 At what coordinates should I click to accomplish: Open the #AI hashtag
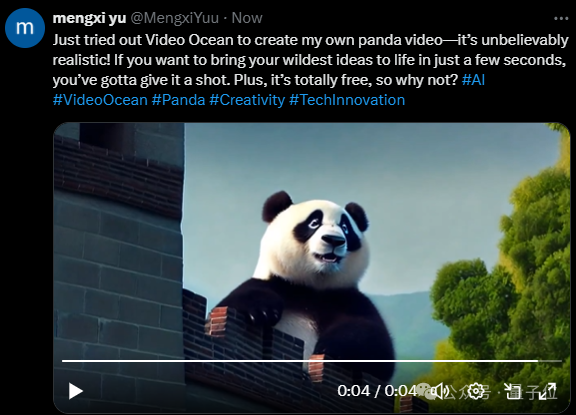point(473,80)
